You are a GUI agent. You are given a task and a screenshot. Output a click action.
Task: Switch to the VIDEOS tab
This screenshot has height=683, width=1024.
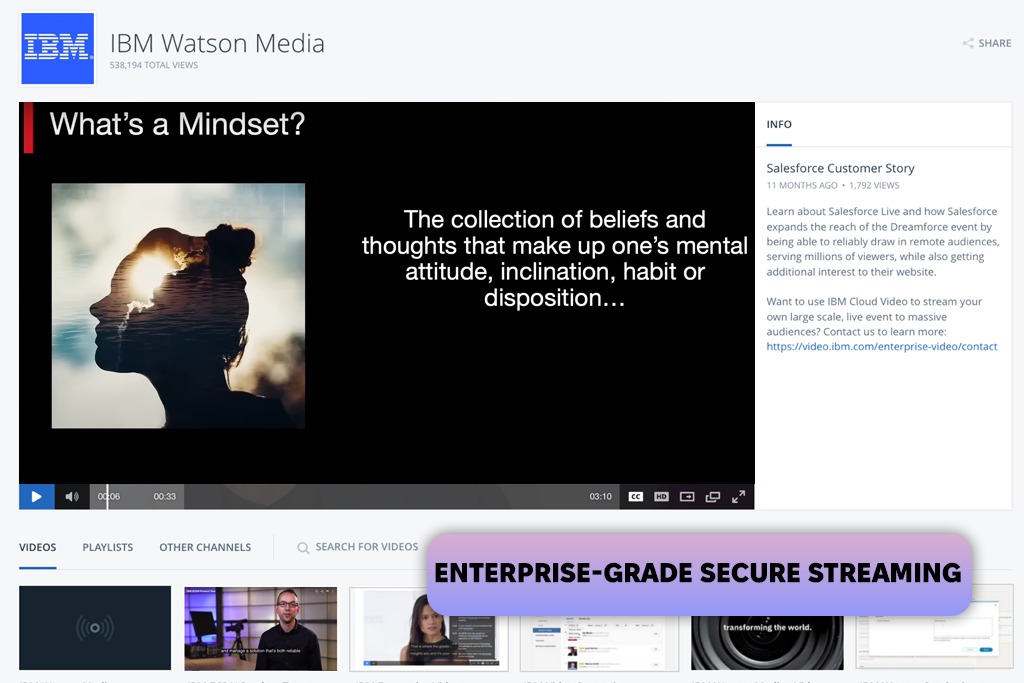point(37,547)
